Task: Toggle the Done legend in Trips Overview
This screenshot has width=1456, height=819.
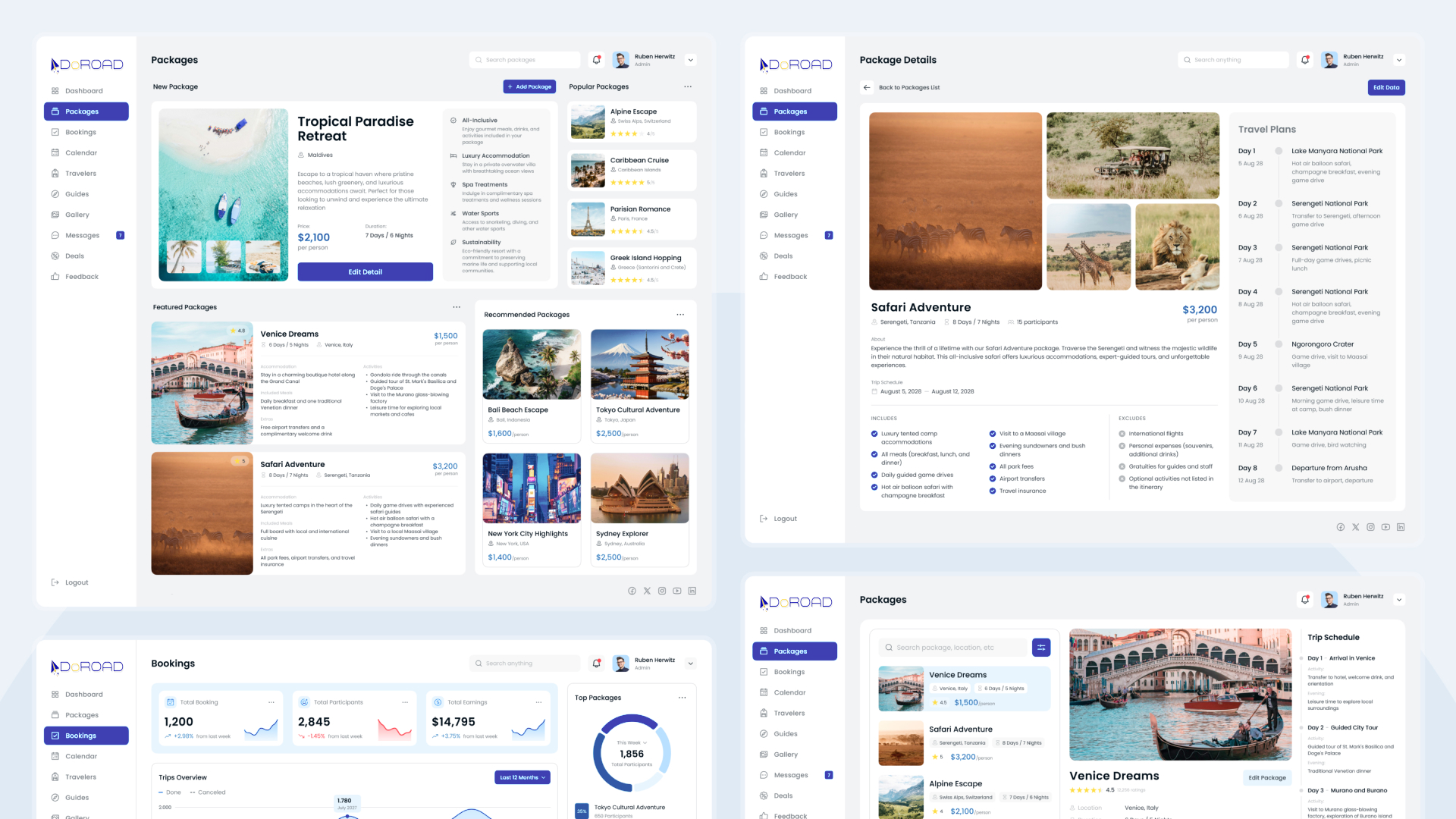Action: click(x=170, y=792)
